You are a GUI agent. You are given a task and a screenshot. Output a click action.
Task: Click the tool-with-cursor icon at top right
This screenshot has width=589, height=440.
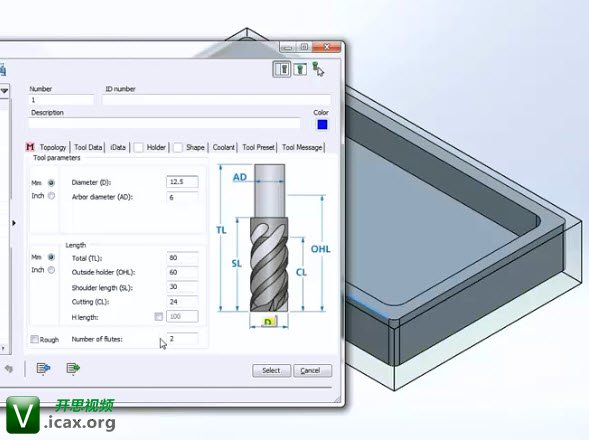point(318,70)
